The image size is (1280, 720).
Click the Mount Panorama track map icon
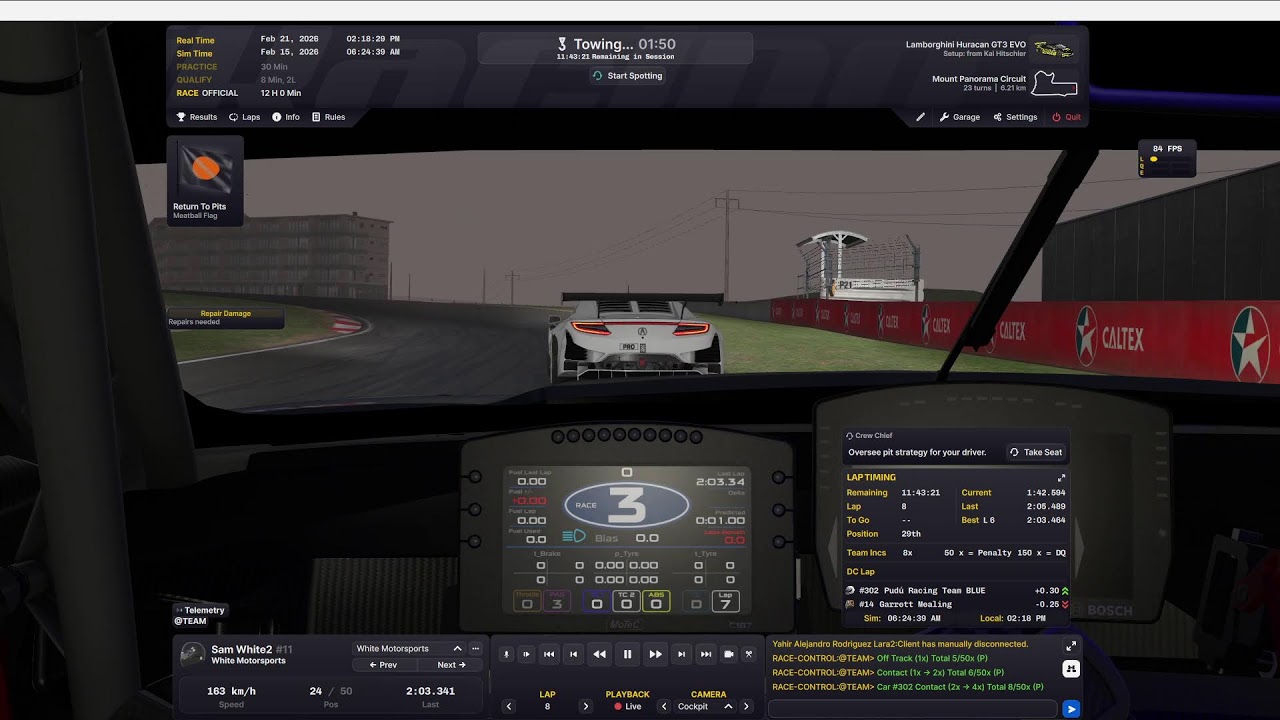click(1055, 84)
